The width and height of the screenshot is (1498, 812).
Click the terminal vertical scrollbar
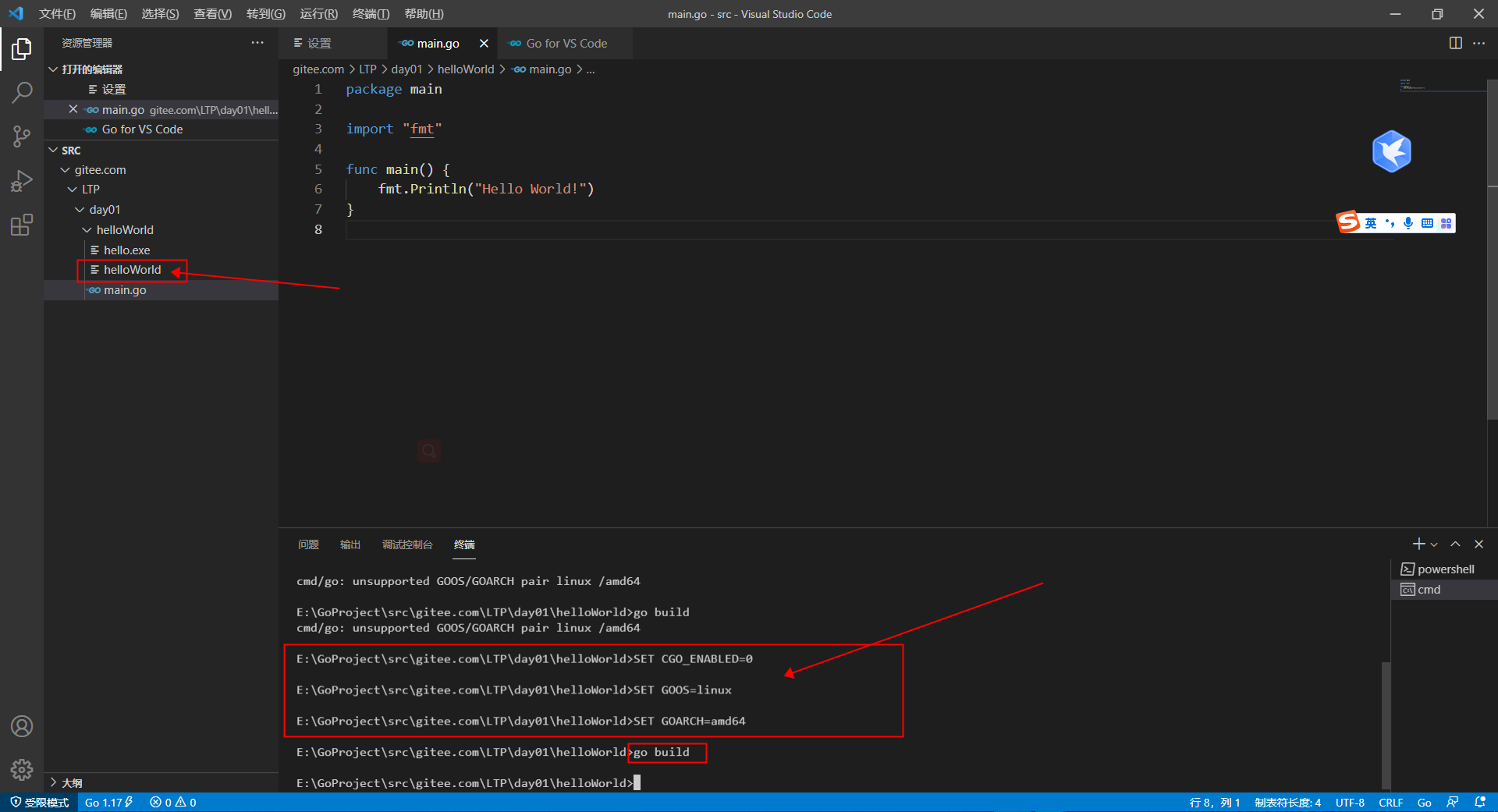(1386, 725)
